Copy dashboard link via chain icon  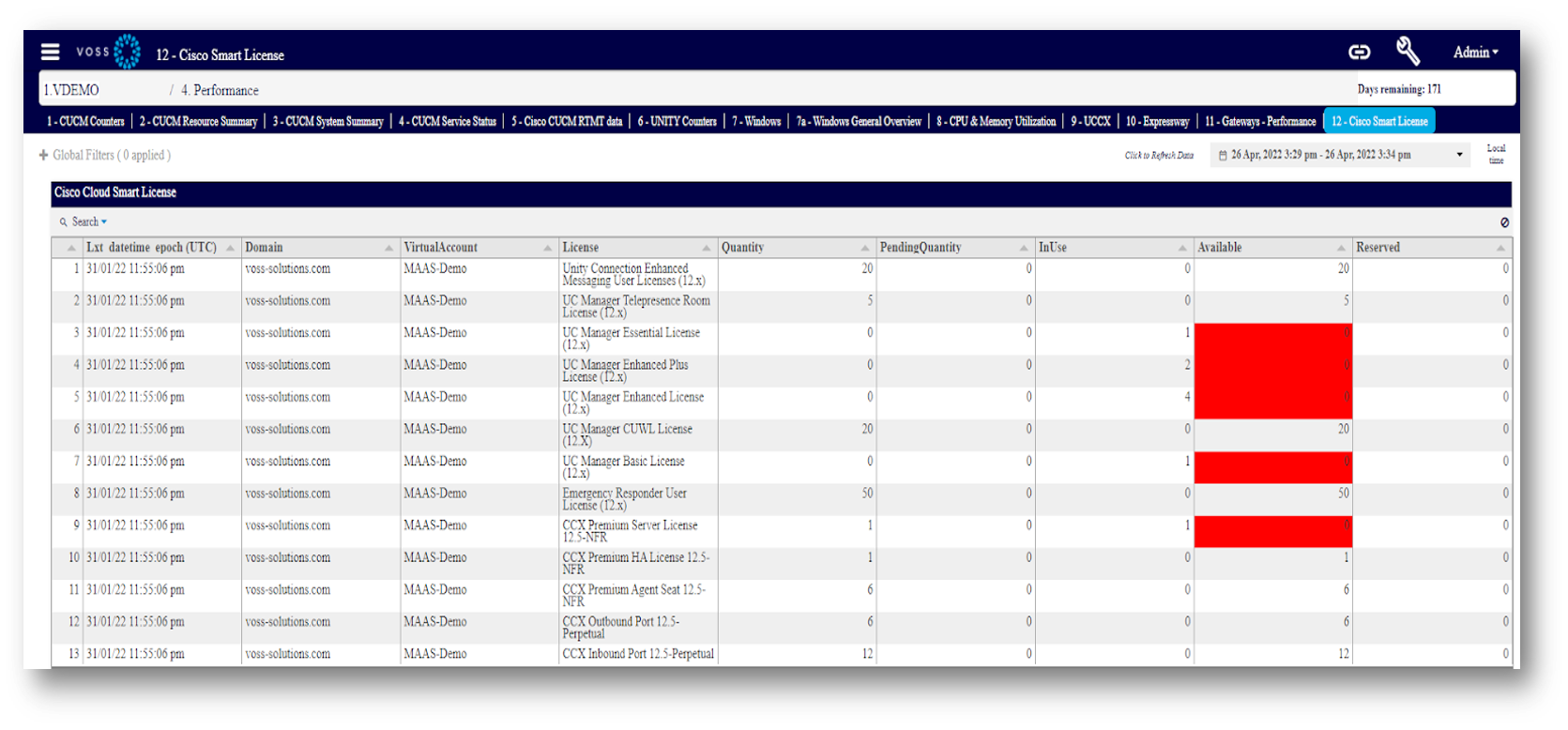[x=1359, y=53]
